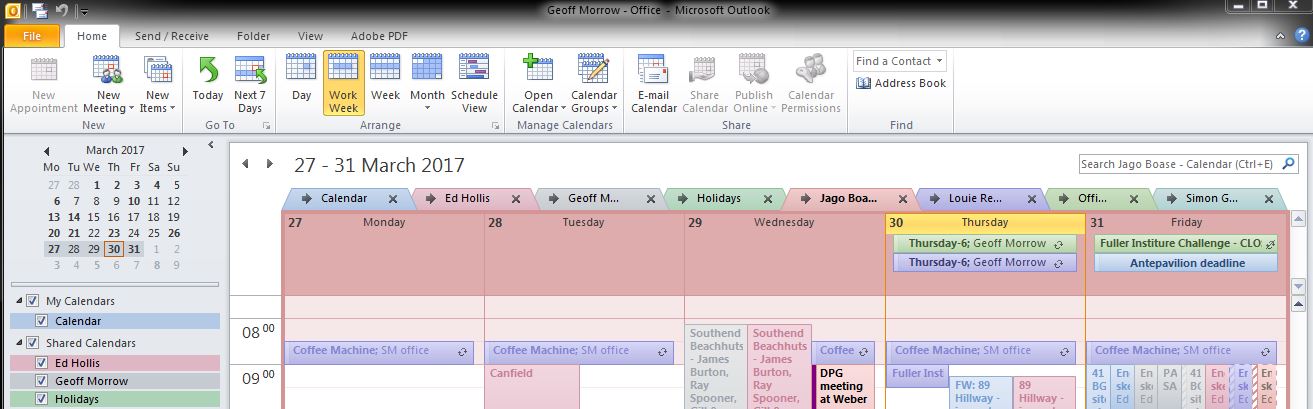Uncheck the Geoff Morrow calendar
This screenshot has width=1313, height=409.
coord(41,381)
